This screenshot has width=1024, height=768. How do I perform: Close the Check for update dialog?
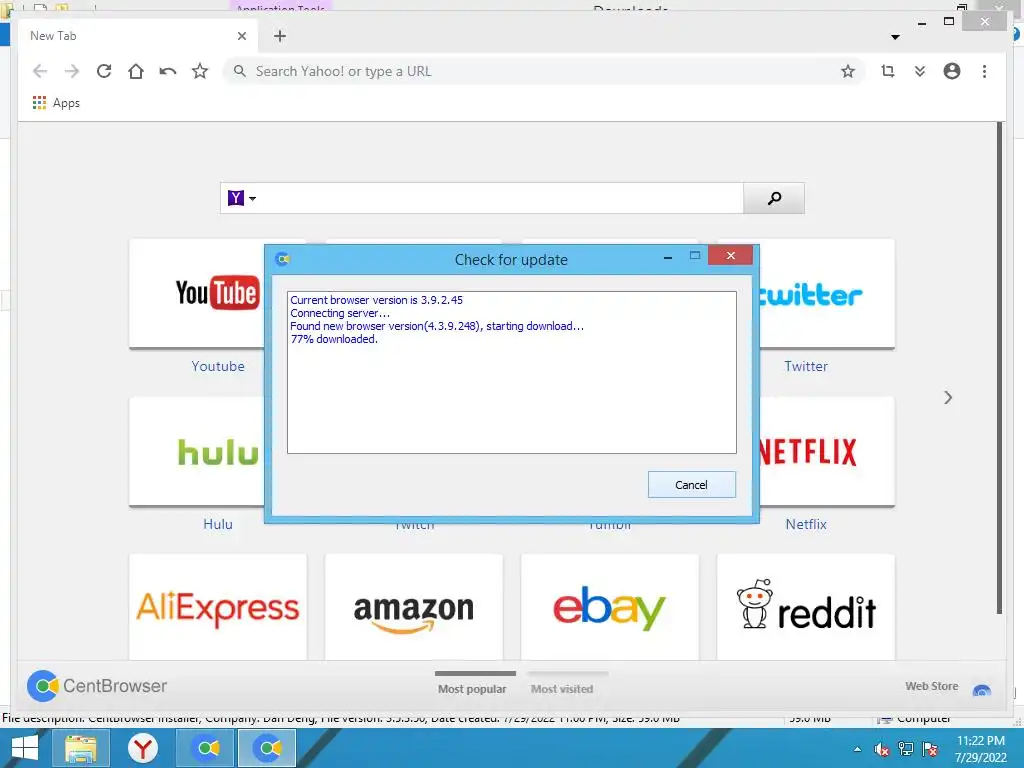pyautogui.click(x=731, y=255)
